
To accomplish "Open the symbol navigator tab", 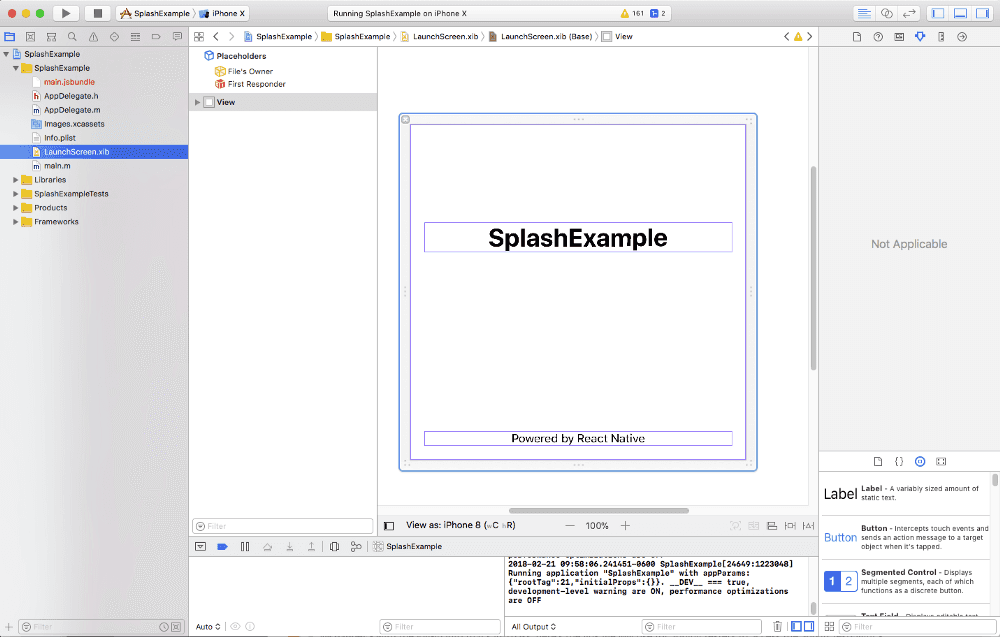I will coord(52,37).
